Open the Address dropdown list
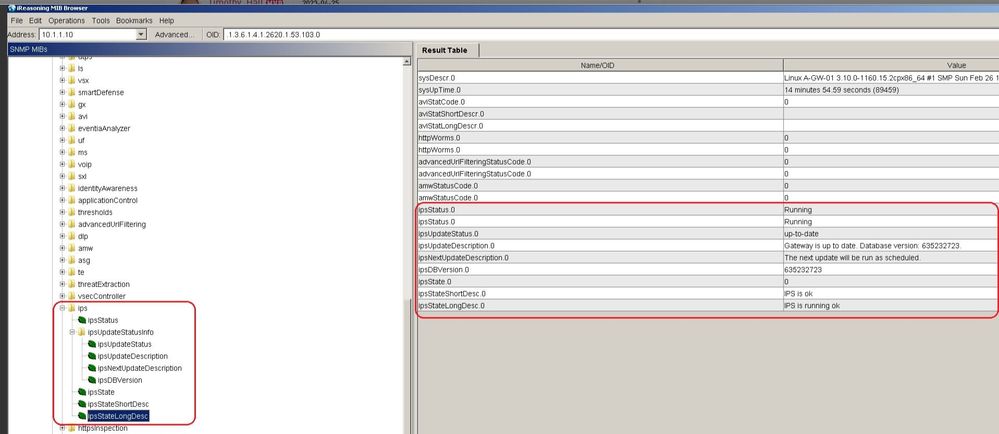The image size is (999, 434). (141, 34)
